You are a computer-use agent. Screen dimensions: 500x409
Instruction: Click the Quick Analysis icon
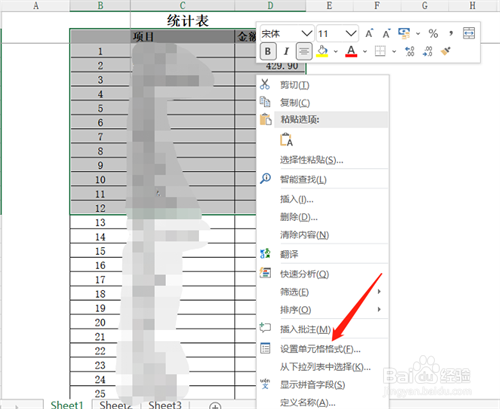(265, 273)
